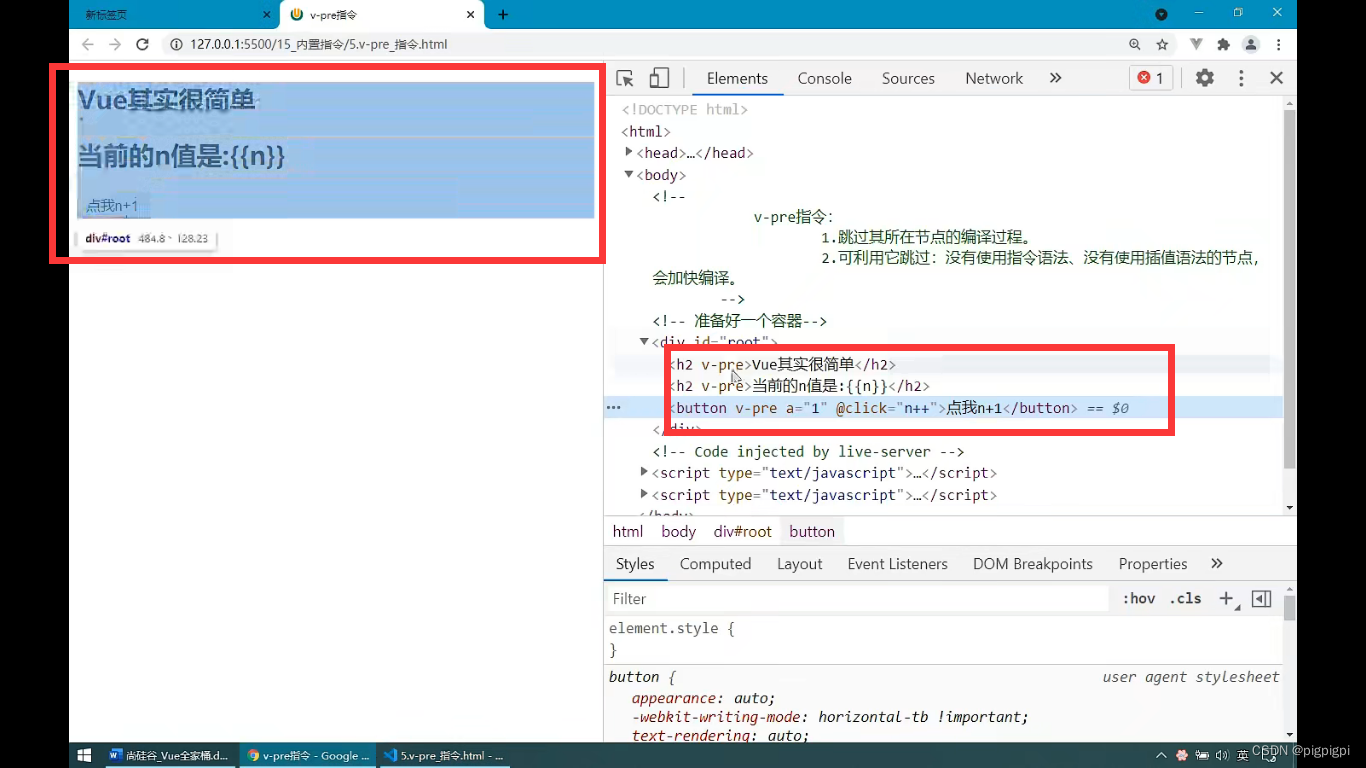This screenshot has width=1366, height=768.
Task: Click the DOCTYPE html line
Action: point(685,109)
